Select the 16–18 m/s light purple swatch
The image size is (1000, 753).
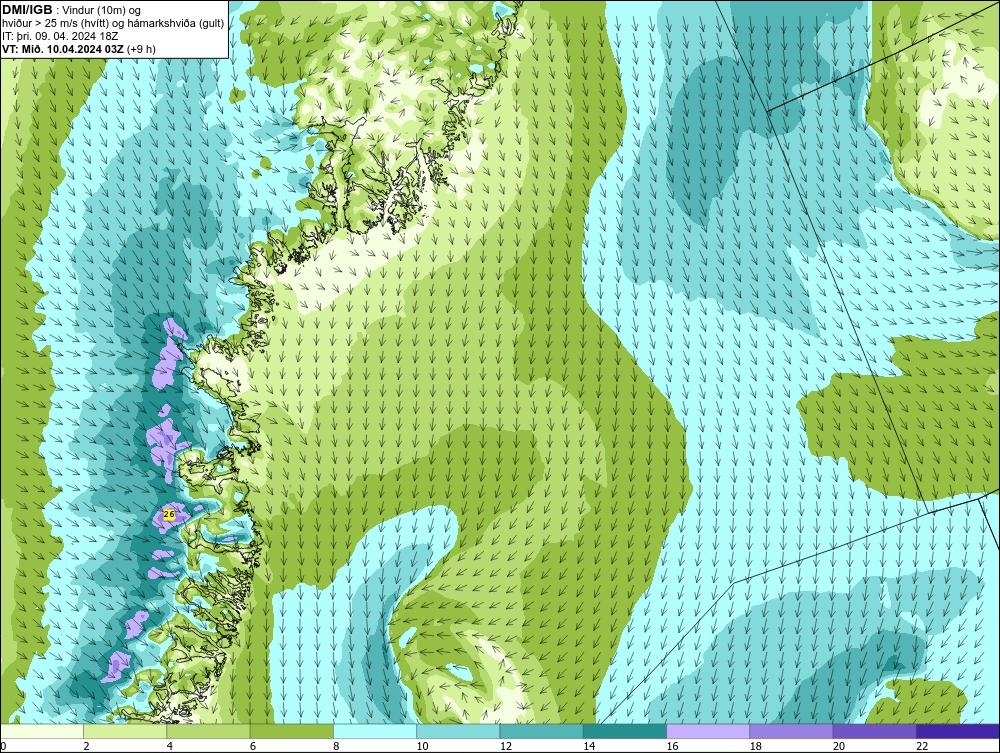click(x=708, y=731)
